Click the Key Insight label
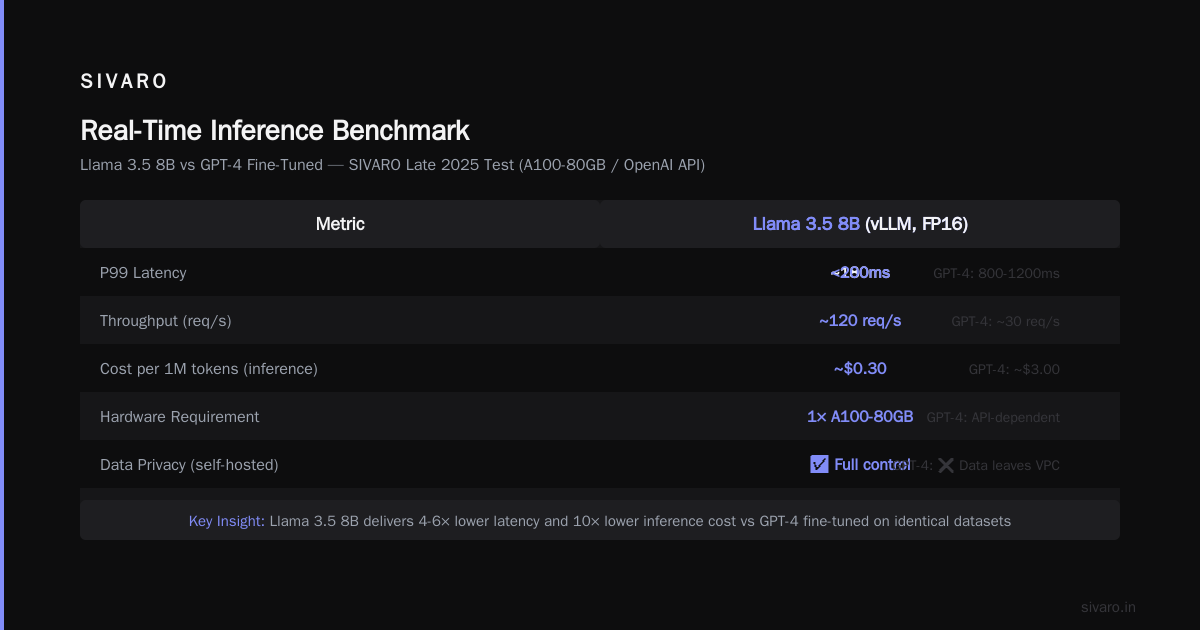 (227, 521)
